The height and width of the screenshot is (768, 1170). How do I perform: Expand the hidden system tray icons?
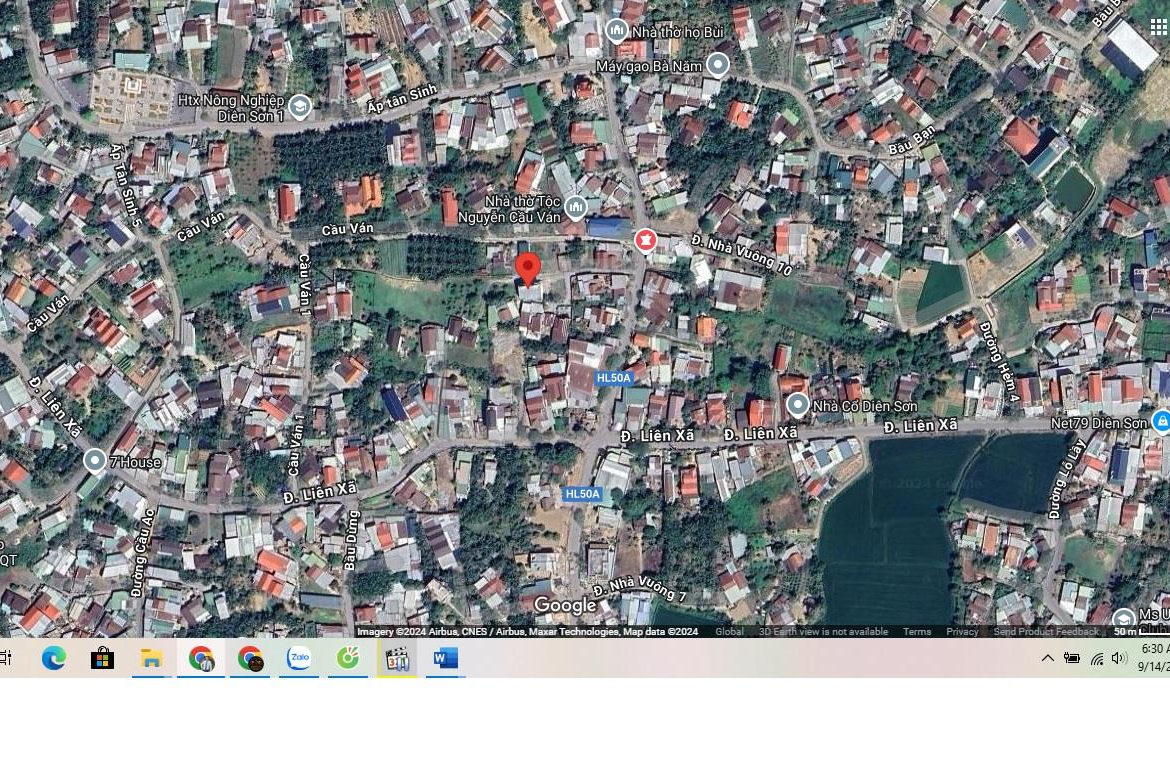point(1047,658)
